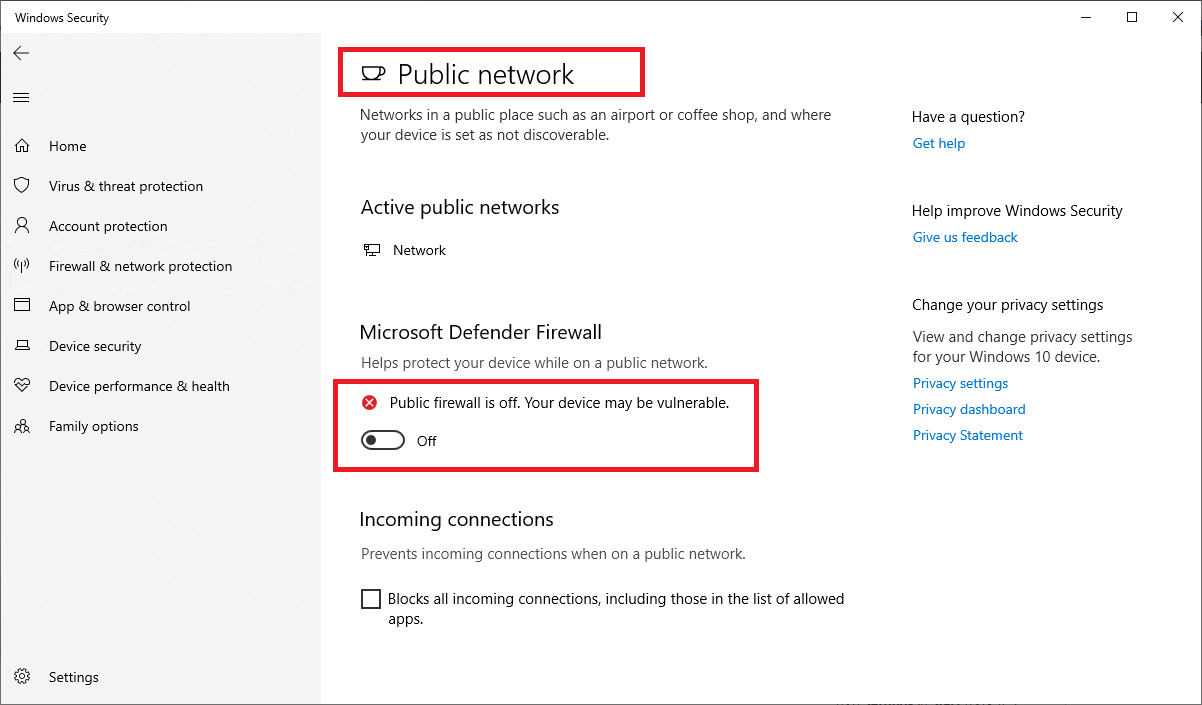
Task: Click the back arrow icon
Action: point(21,53)
